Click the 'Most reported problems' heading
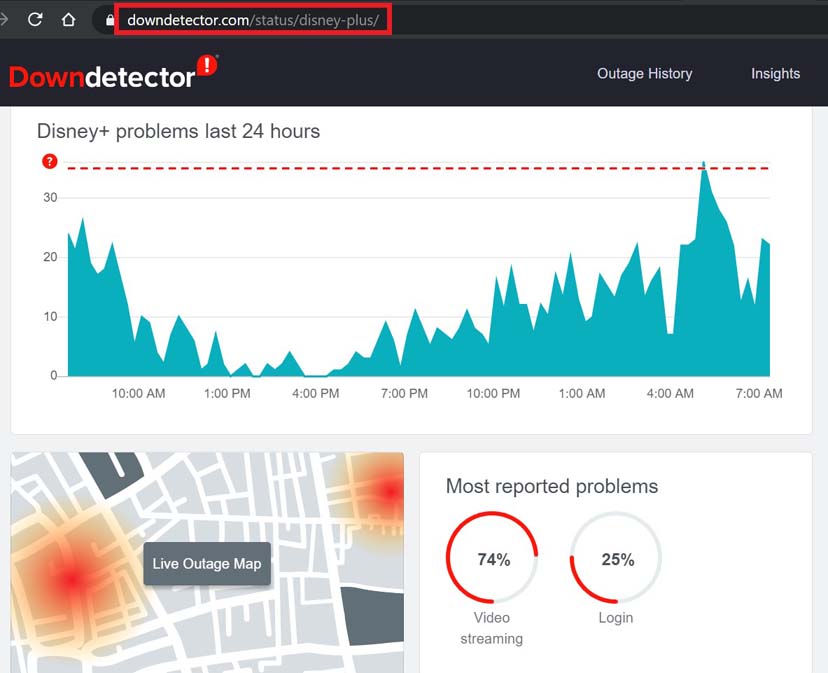Image resolution: width=828 pixels, height=673 pixels. click(x=552, y=486)
